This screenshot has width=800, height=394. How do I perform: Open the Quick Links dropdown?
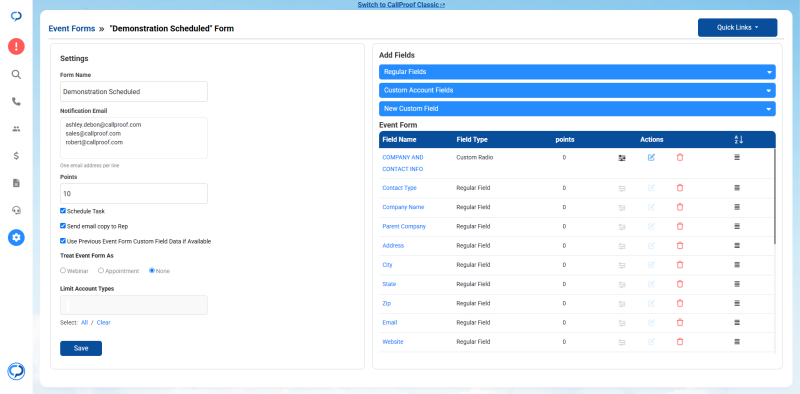click(x=737, y=28)
